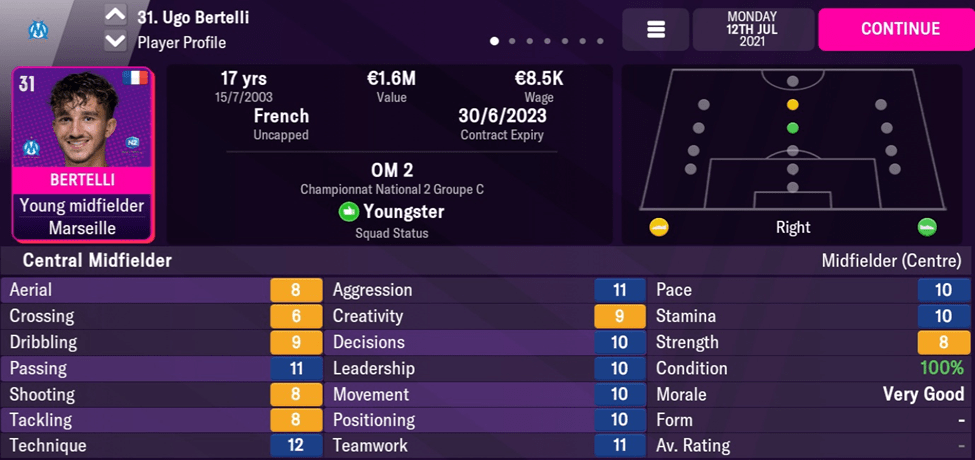The image size is (975, 460).
Task: Click the green right foot icon
Action: [x=927, y=227]
